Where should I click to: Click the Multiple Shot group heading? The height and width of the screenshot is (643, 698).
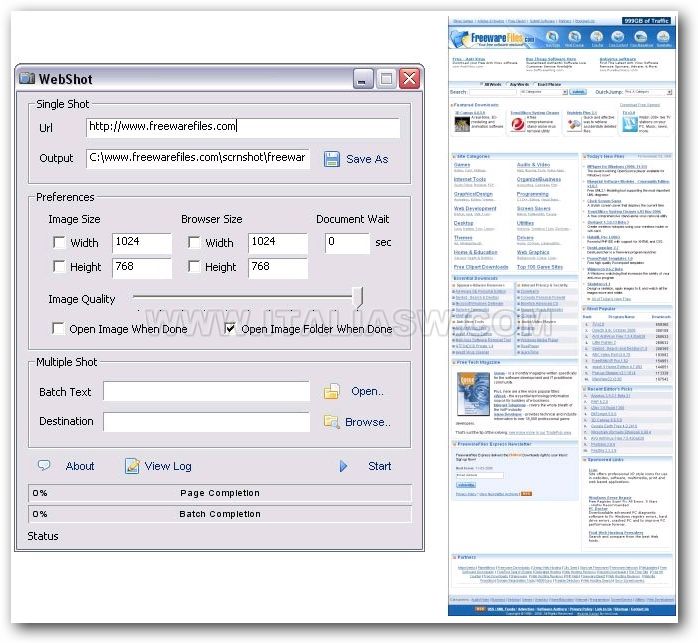66,362
